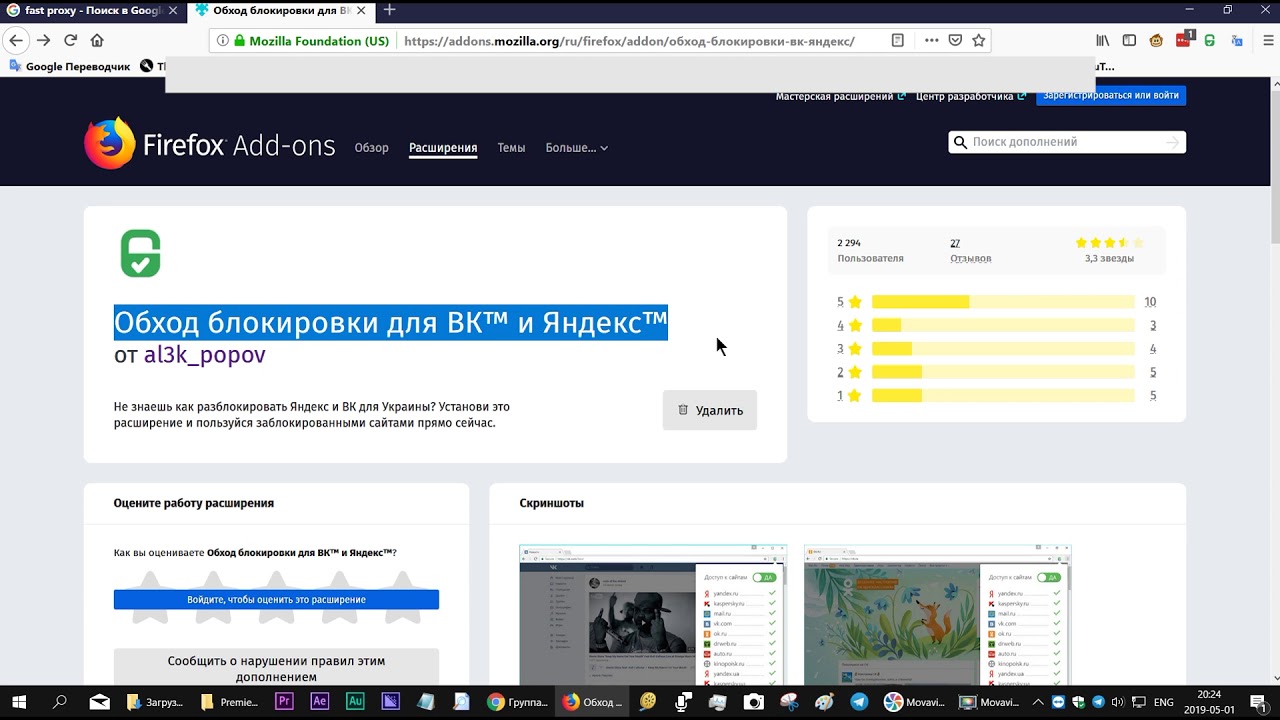This screenshot has height=720, width=1280.
Task: Click the address bar URL
Action: click(x=629, y=41)
